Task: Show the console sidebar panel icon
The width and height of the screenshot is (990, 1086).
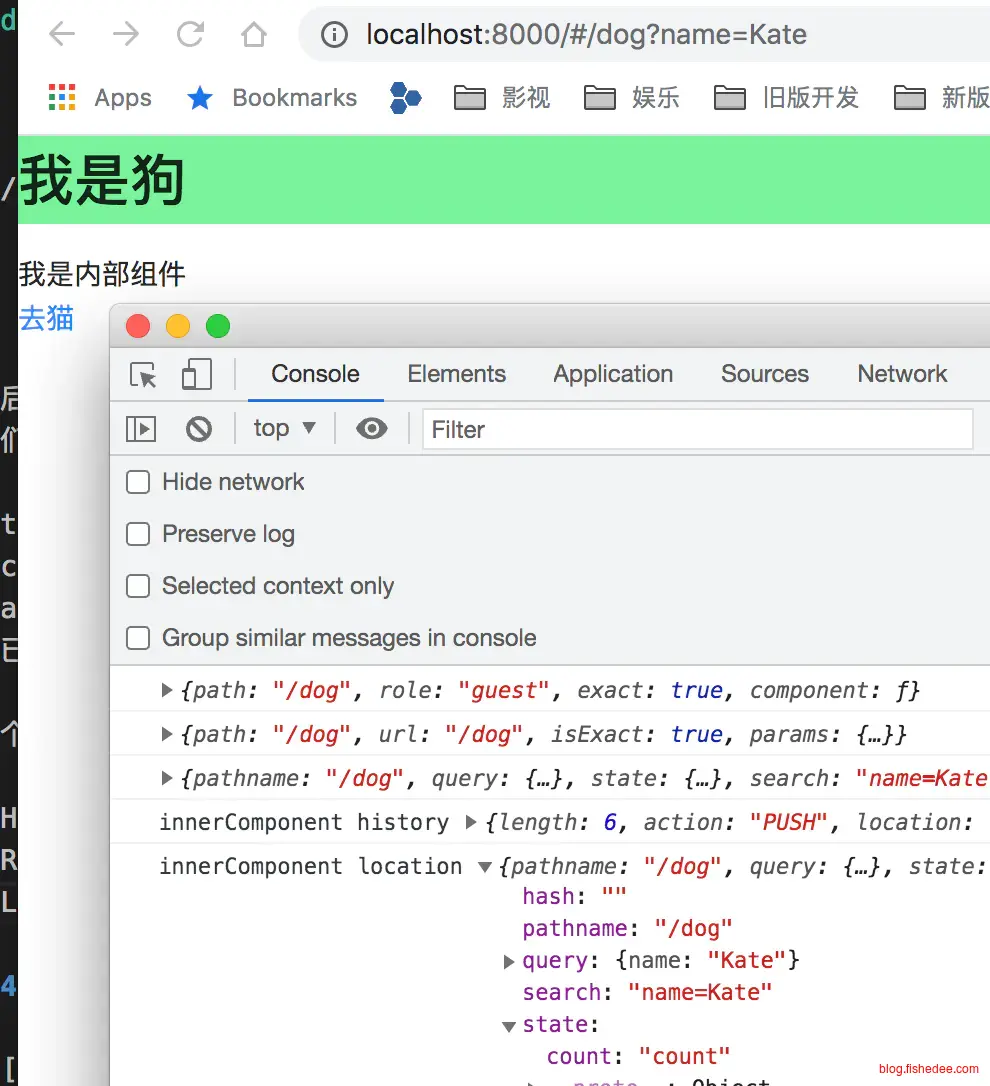Action: [141, 429]
